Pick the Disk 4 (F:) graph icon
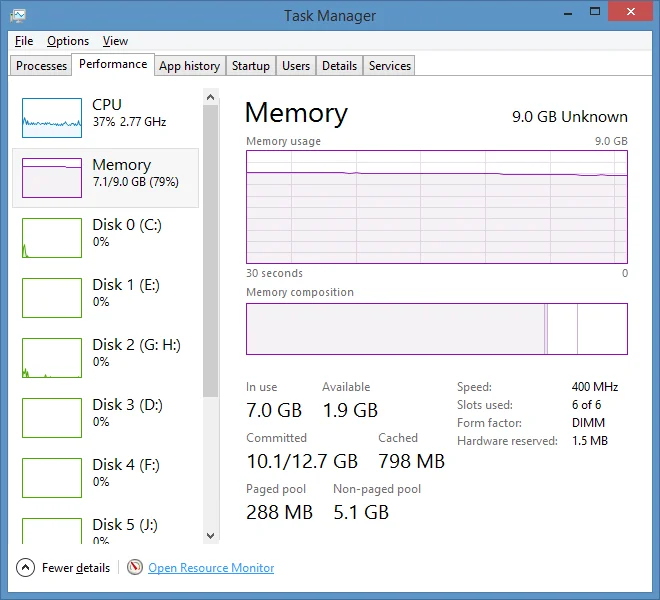Image resolution: width=660 pixels, height=600 pixels. coord(52,478)
